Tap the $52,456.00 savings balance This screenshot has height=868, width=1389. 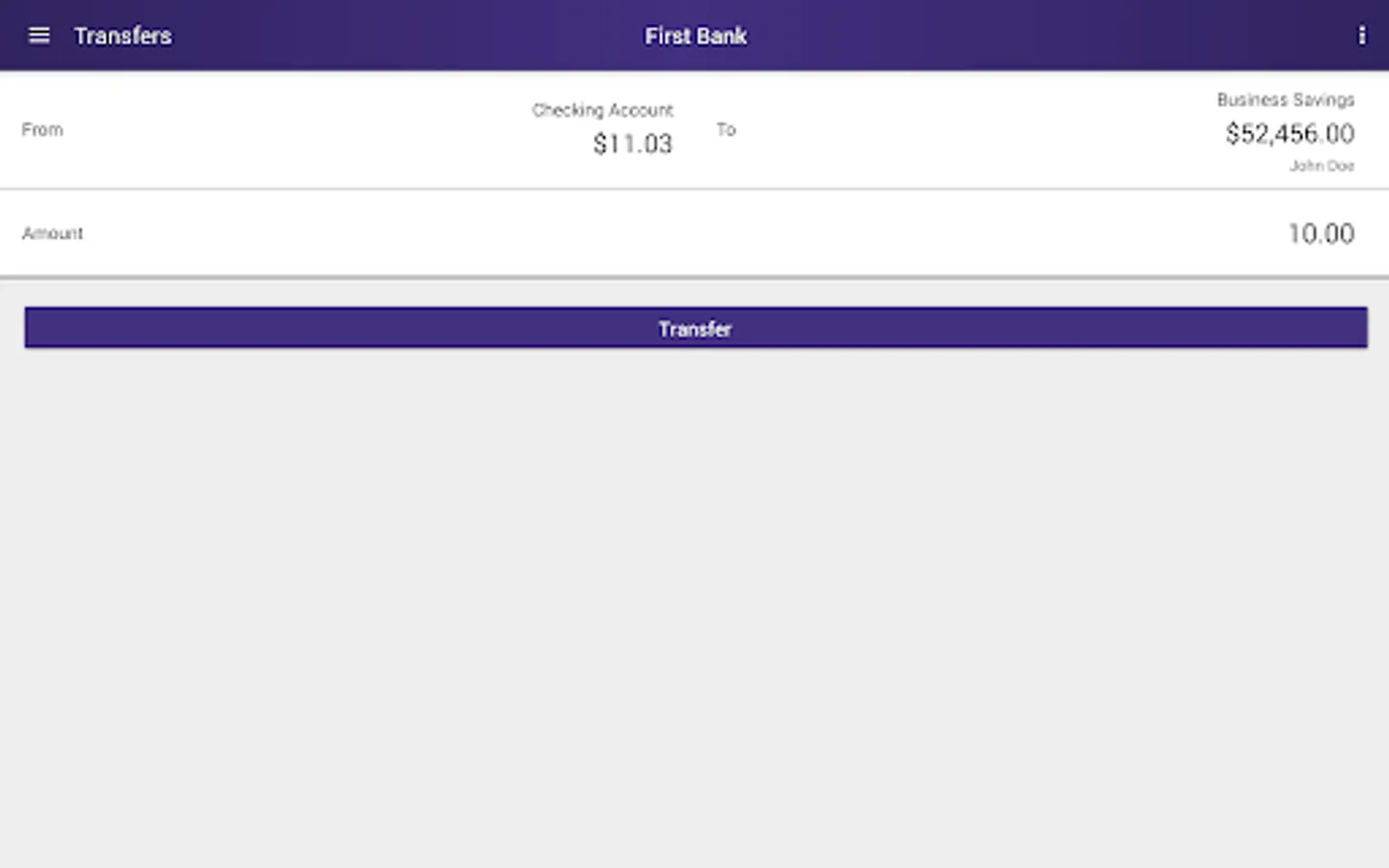(1290, 134)
